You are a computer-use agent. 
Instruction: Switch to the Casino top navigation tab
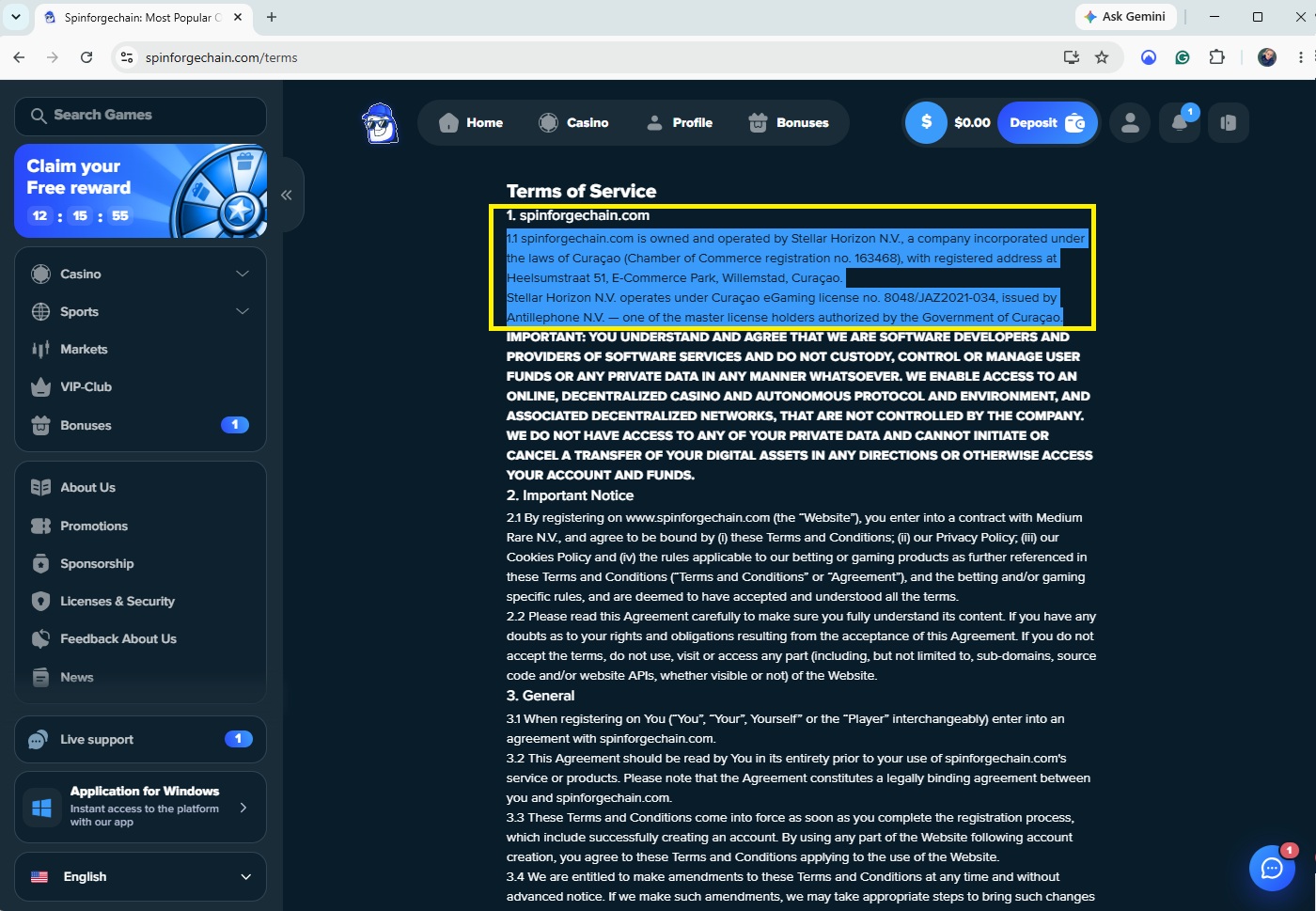pos(573,123)
